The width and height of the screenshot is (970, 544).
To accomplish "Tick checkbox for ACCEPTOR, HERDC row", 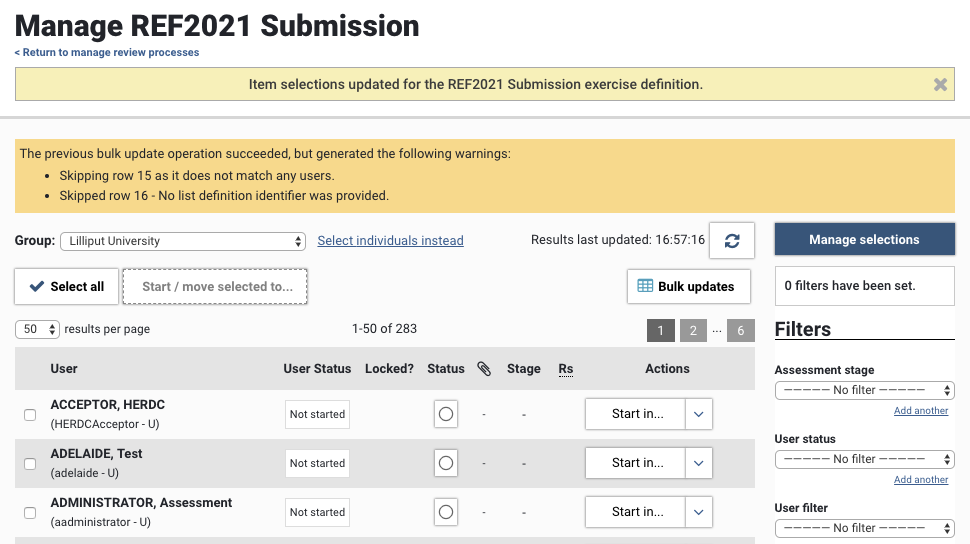I will pos(30,414).
